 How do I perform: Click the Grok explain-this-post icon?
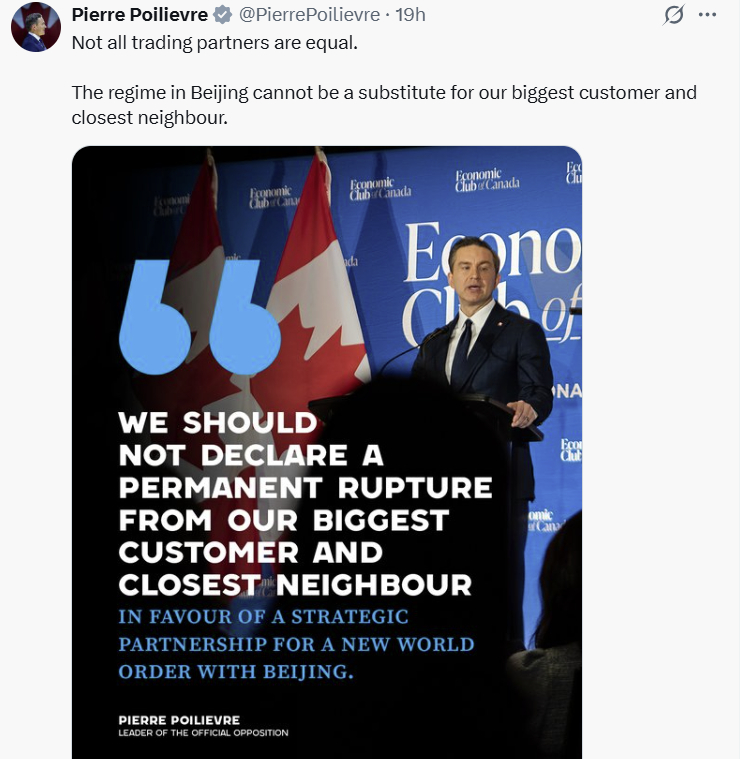(674, 15)
